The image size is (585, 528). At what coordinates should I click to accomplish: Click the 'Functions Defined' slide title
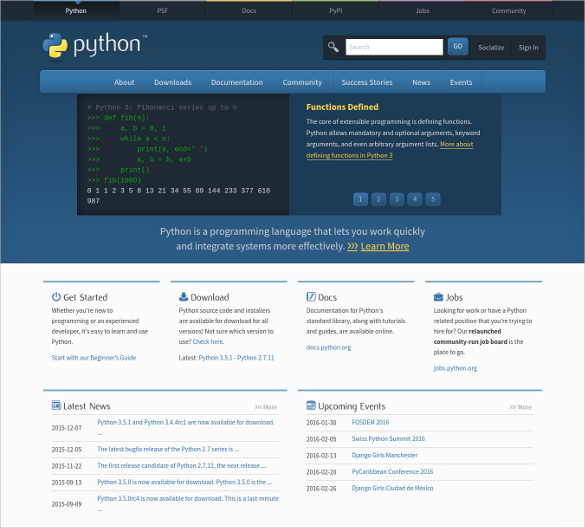click(x=342, y=107)
